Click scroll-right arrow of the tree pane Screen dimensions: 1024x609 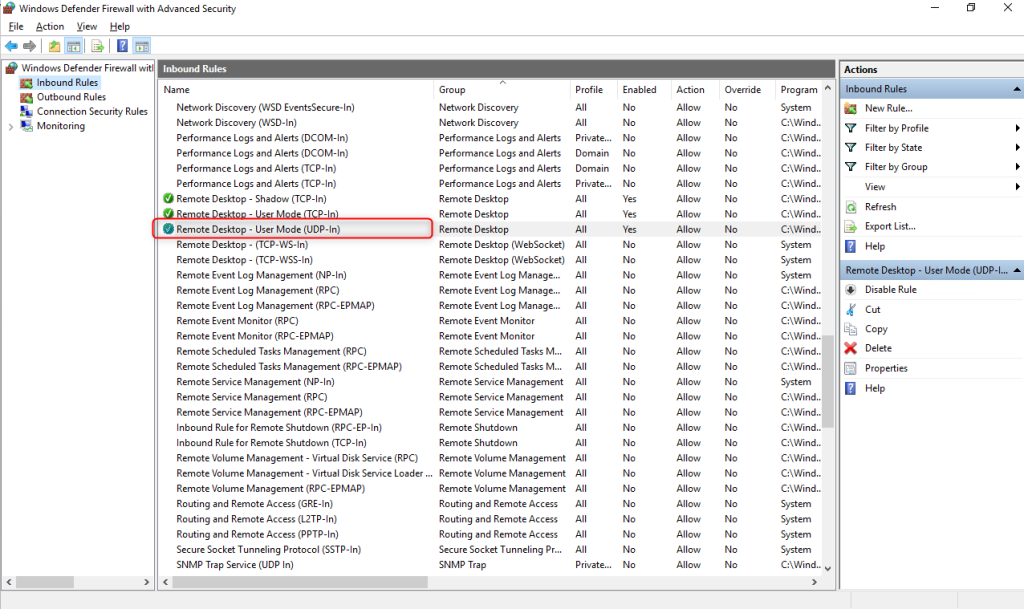coord(146,582)
